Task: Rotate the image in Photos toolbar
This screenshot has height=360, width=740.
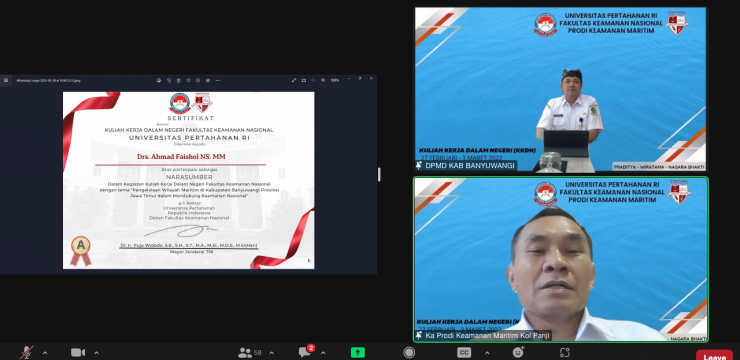Action: 168,80
